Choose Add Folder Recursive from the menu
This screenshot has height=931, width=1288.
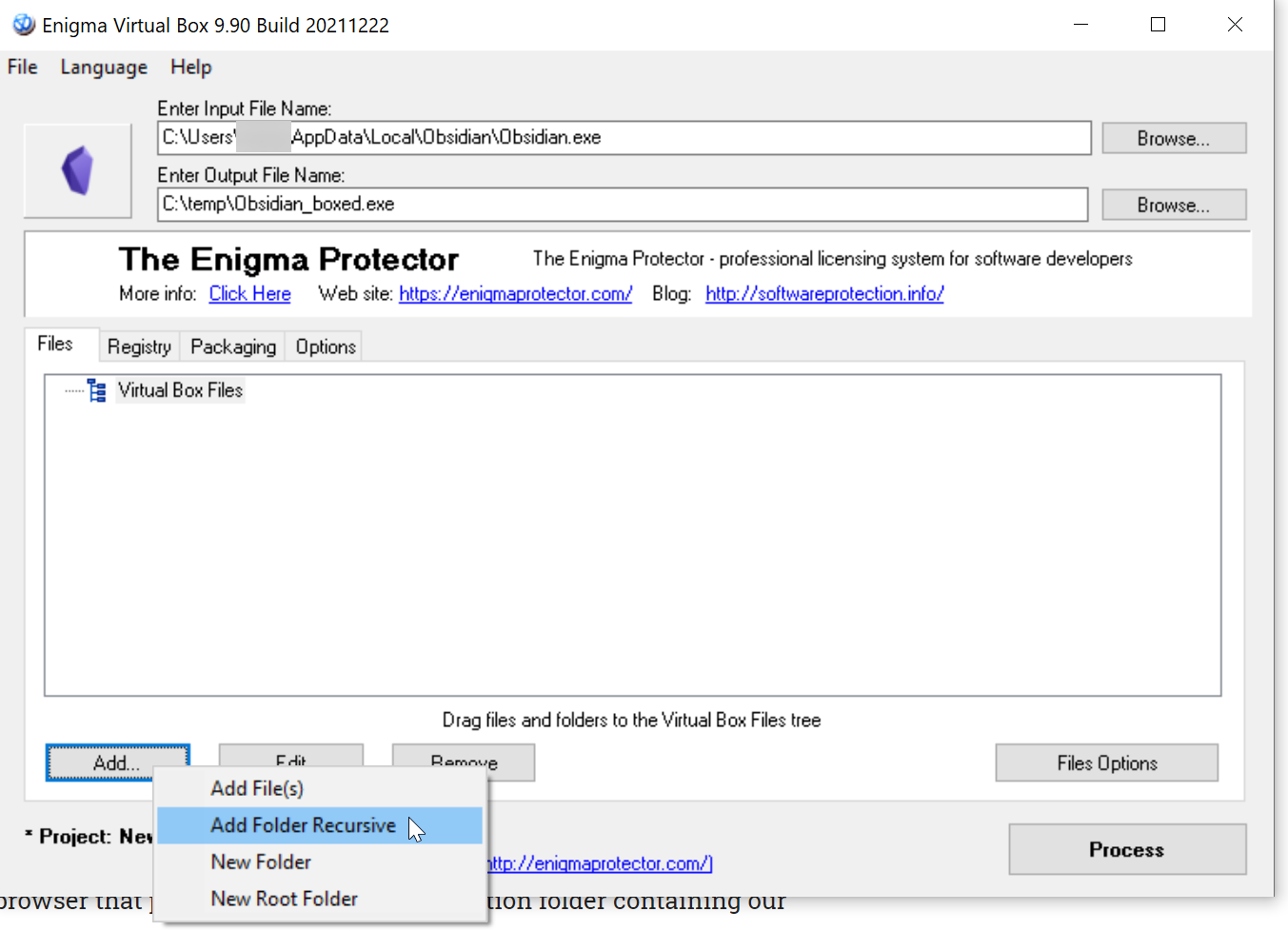pyautogui.click(x=321, y=825)
